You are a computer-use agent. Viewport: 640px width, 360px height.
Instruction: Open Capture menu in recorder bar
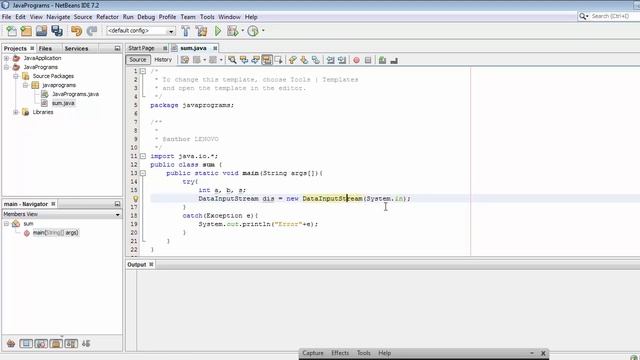click(x=313, y=353)
